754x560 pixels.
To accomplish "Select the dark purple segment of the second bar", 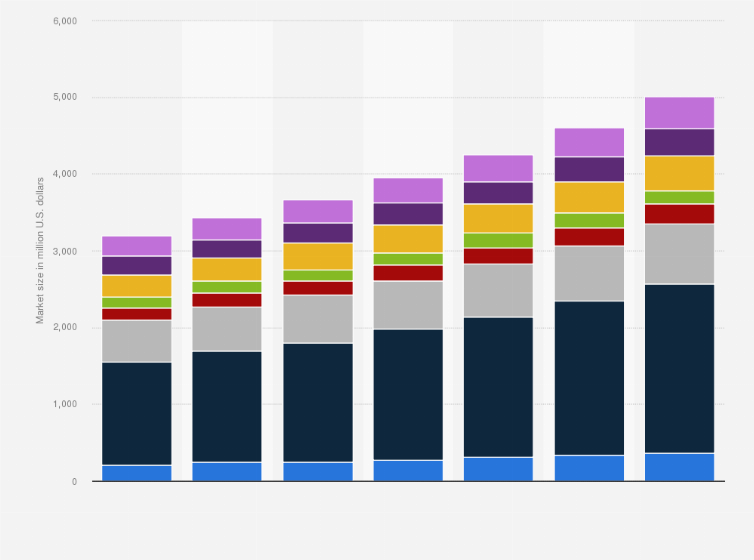I will (227, 249).
